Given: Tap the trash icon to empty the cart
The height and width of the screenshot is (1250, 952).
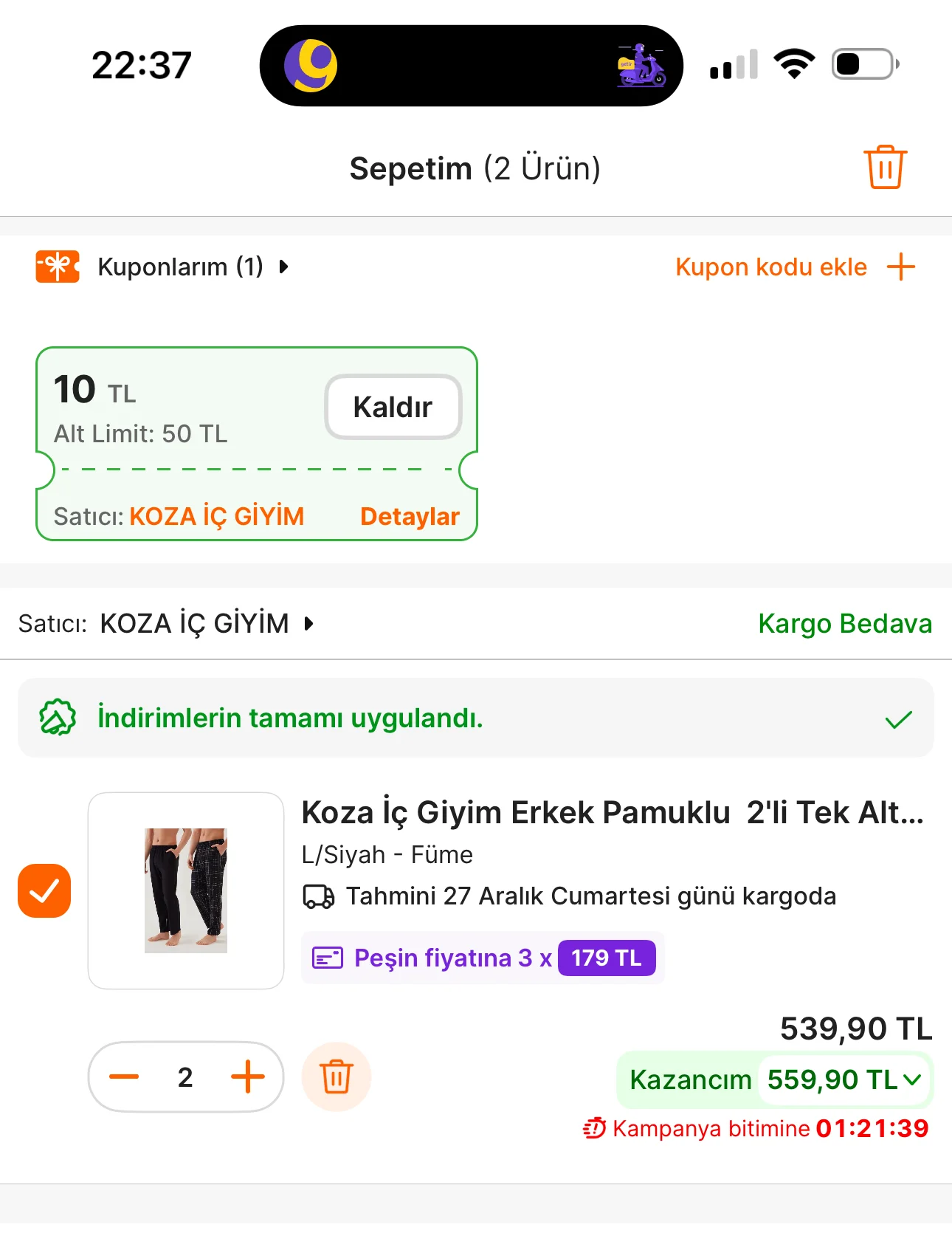Looking at the screenshot, I should point(885,168).
